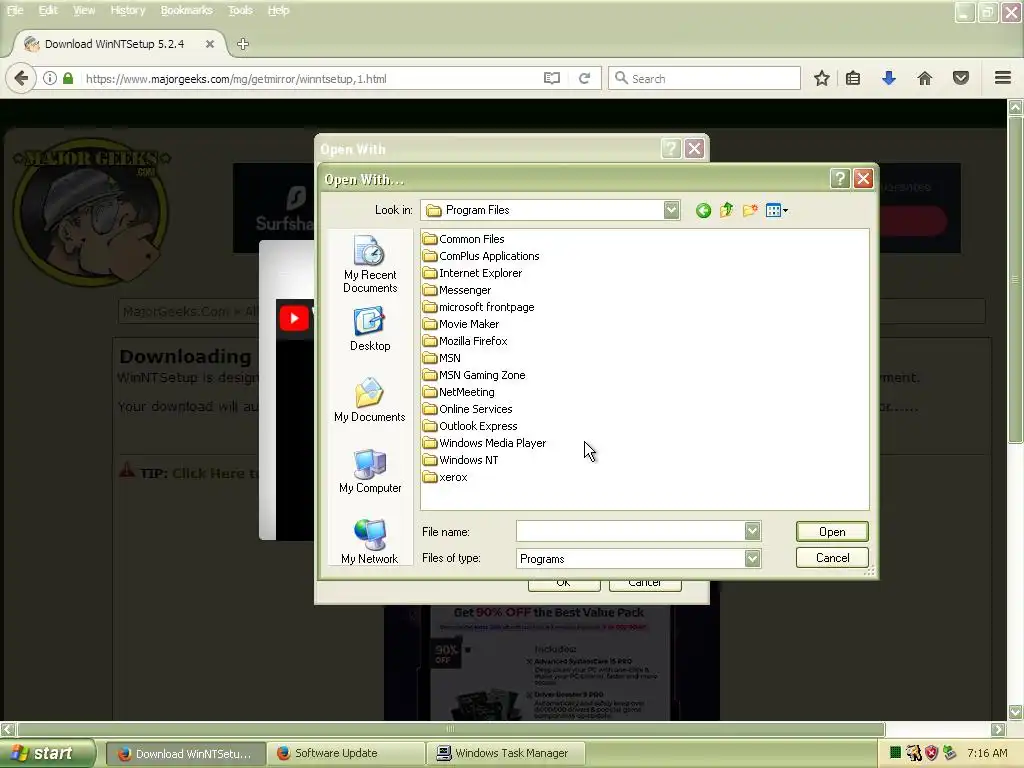Bookmark this page with star icon

(x=822, y=78)
